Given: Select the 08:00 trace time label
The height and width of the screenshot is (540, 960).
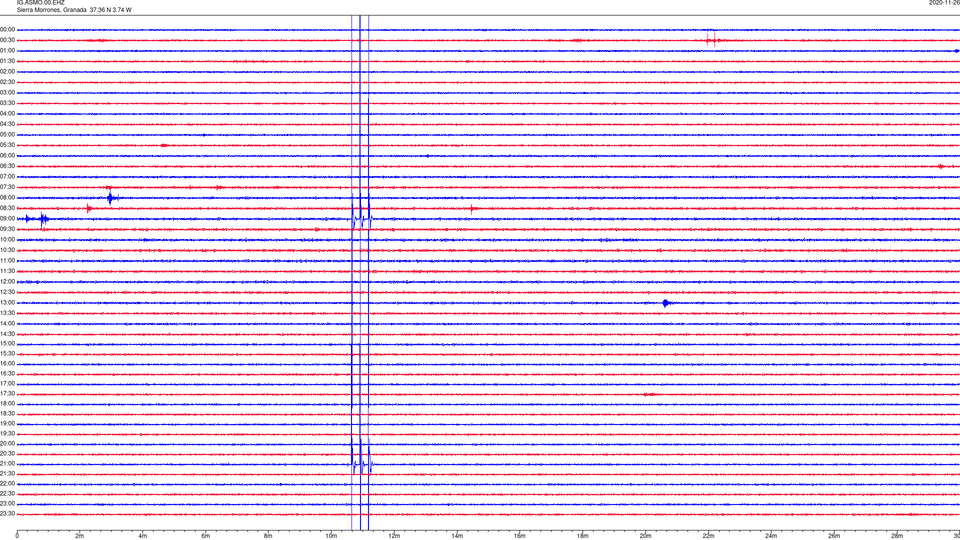Looking at the screenshot, I should pos(7,198).
